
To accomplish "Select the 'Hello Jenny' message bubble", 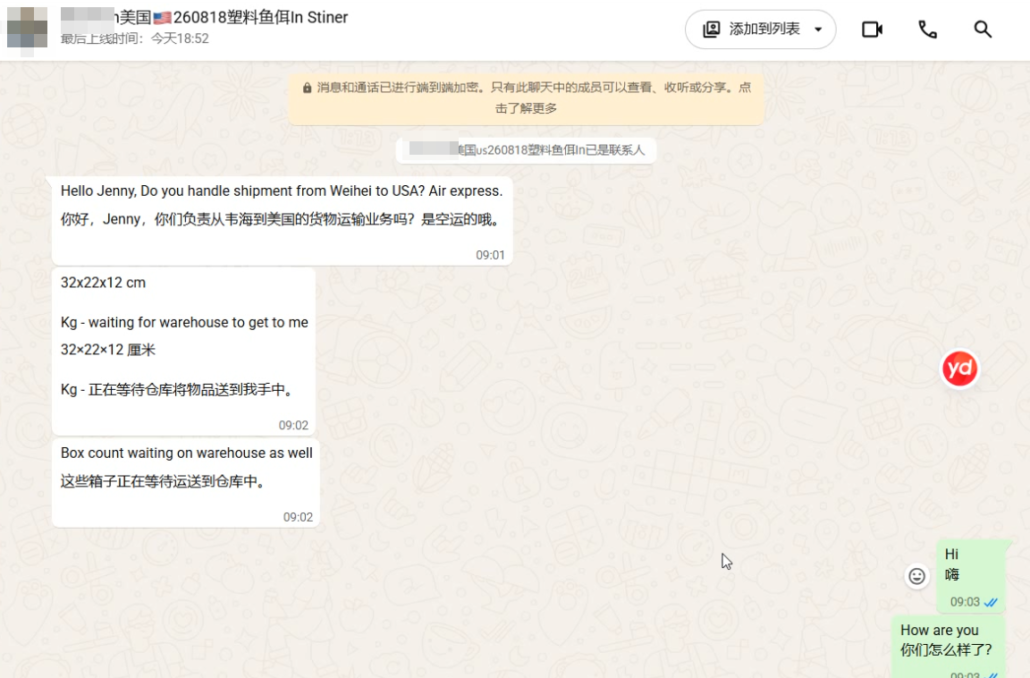I will pos(282,221).
